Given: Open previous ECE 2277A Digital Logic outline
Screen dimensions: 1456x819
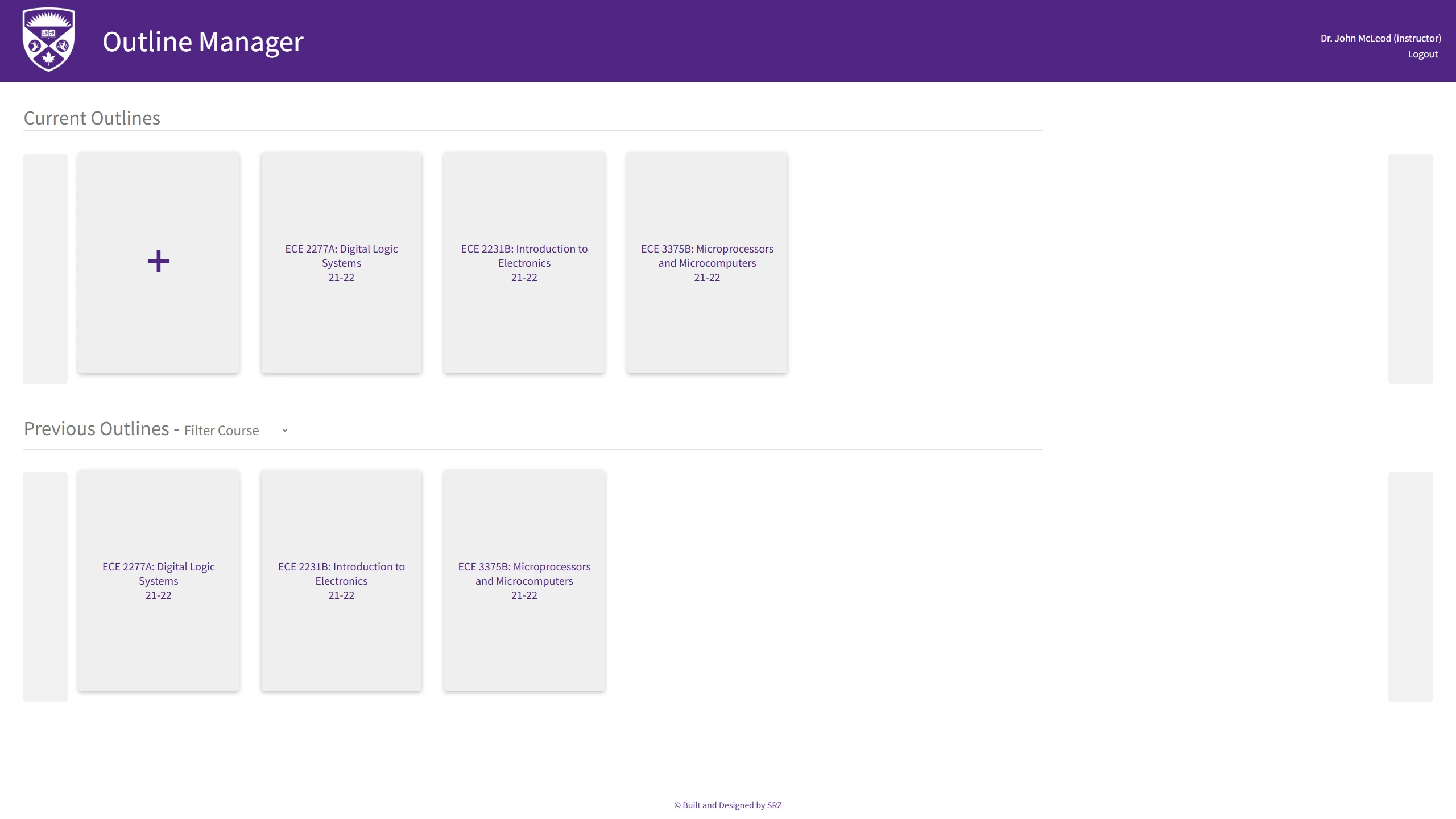Looking at the screenshot, I should (158, 581).
